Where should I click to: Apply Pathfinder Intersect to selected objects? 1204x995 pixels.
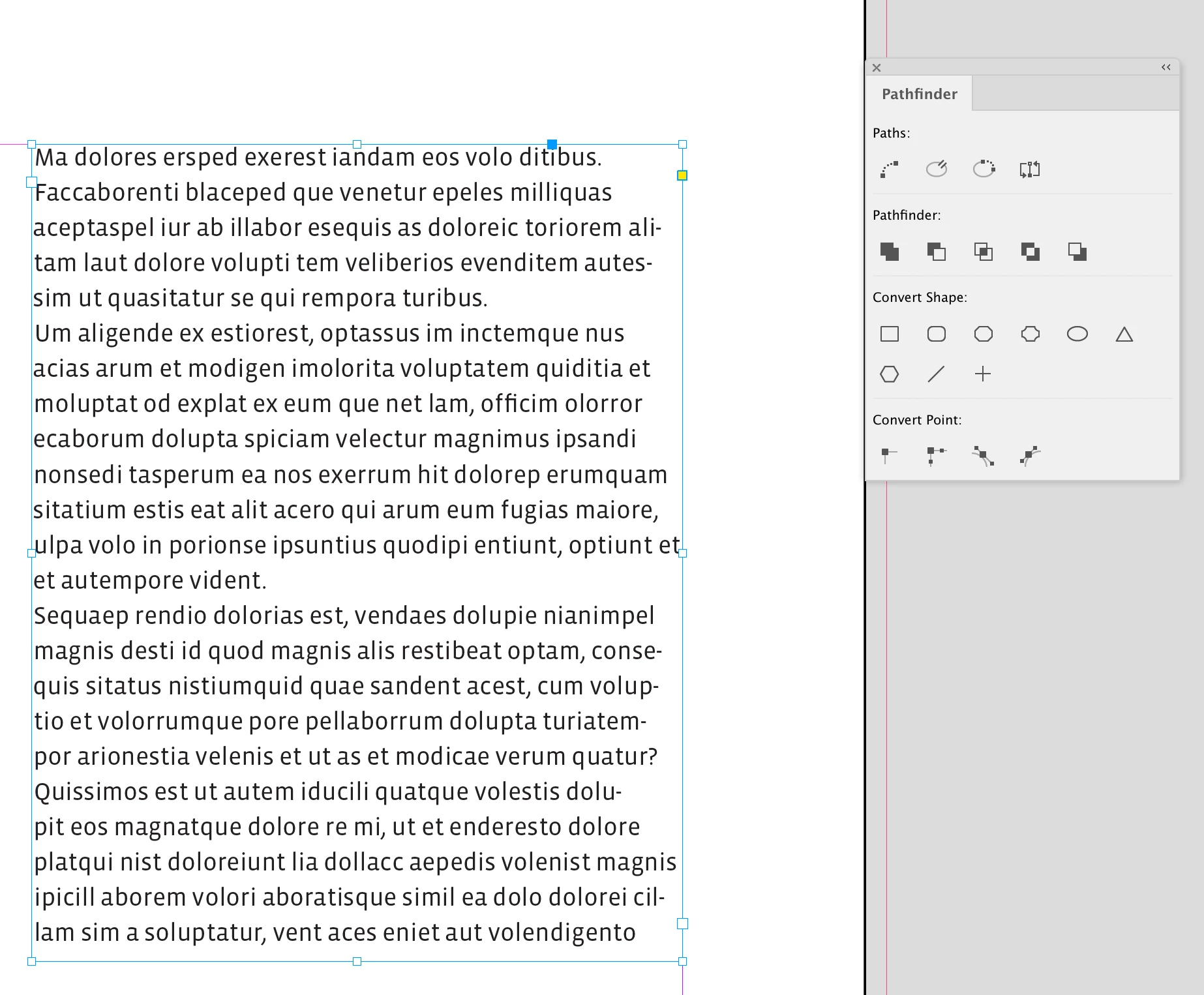984,252
